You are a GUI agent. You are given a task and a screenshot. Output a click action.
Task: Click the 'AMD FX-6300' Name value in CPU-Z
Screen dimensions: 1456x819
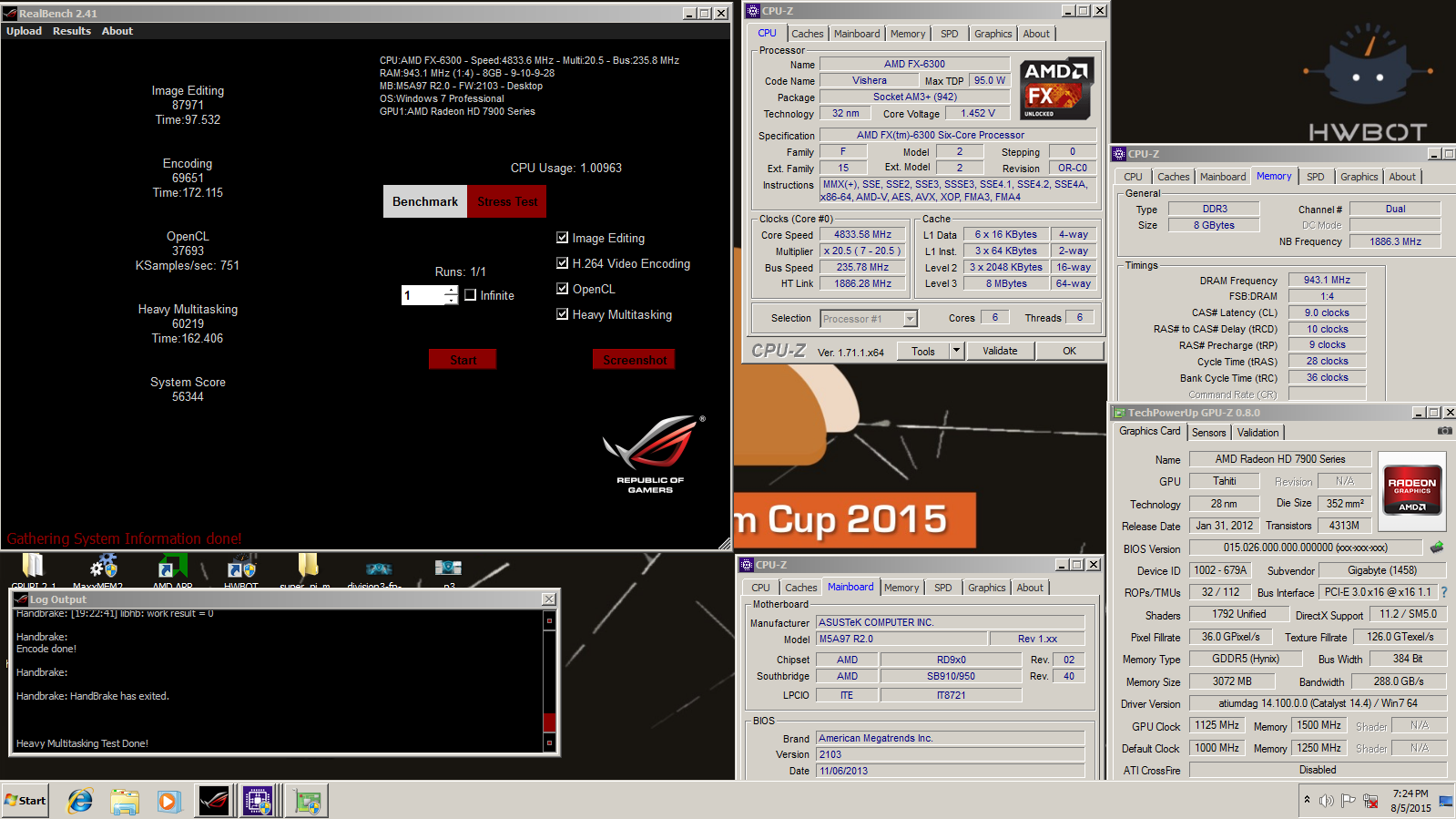coord(914,64)
